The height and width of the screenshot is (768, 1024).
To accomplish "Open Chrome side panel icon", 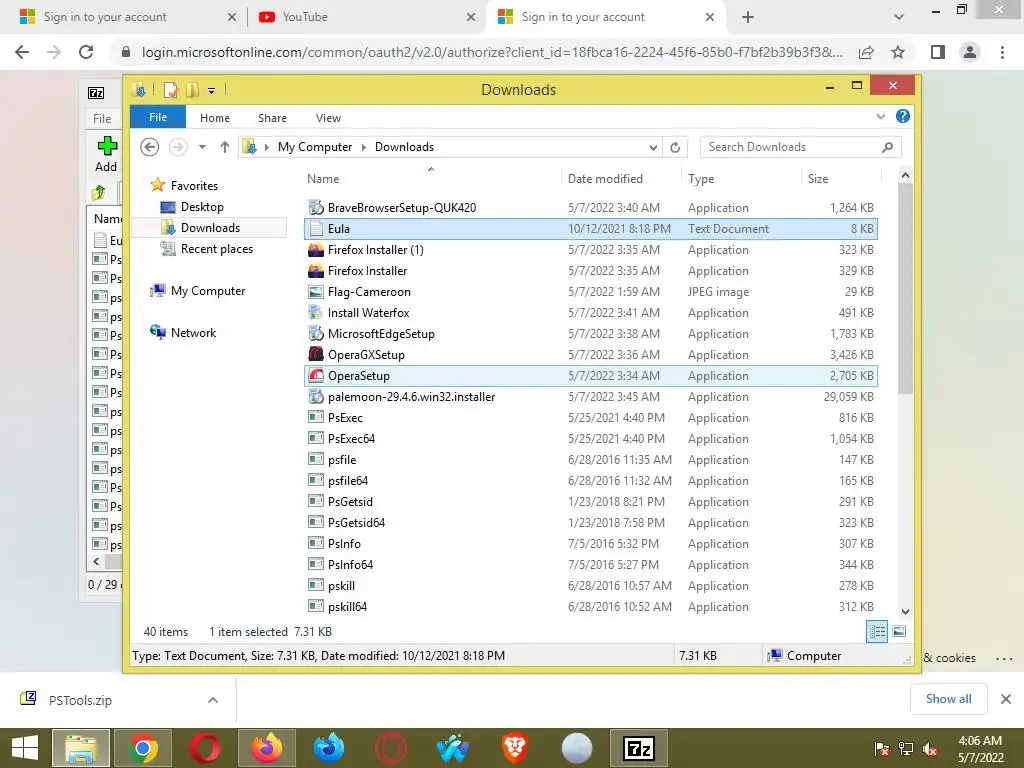I will (x=938, y=52).
